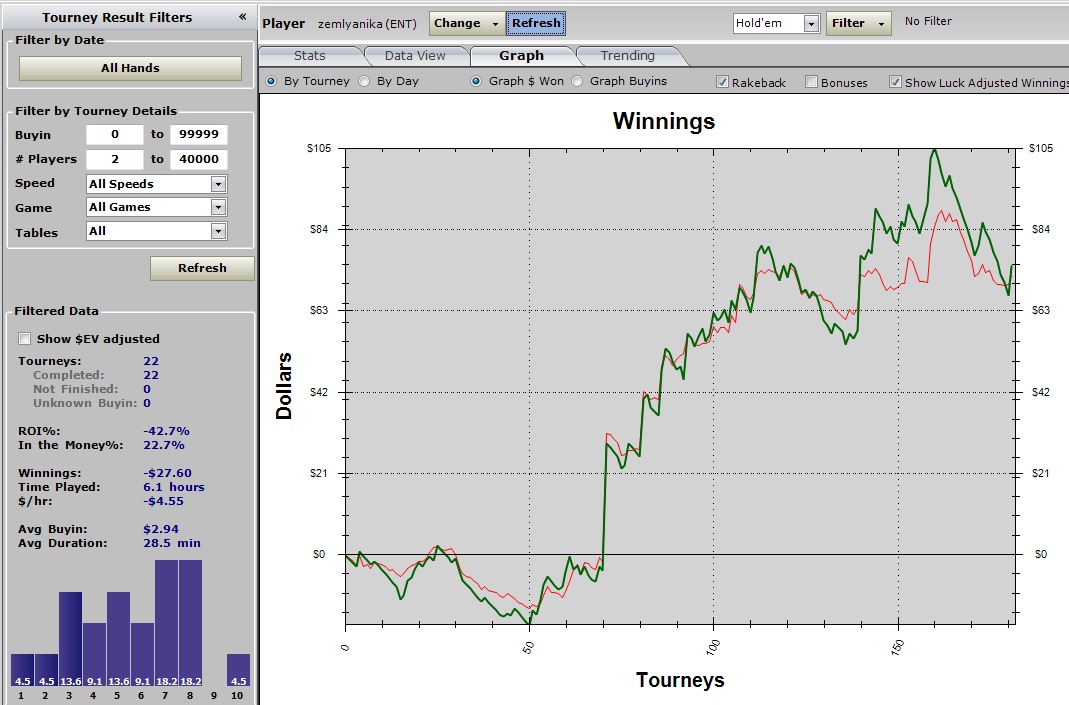
Task: Open the Speed dropdown
Action: [218, 184]
